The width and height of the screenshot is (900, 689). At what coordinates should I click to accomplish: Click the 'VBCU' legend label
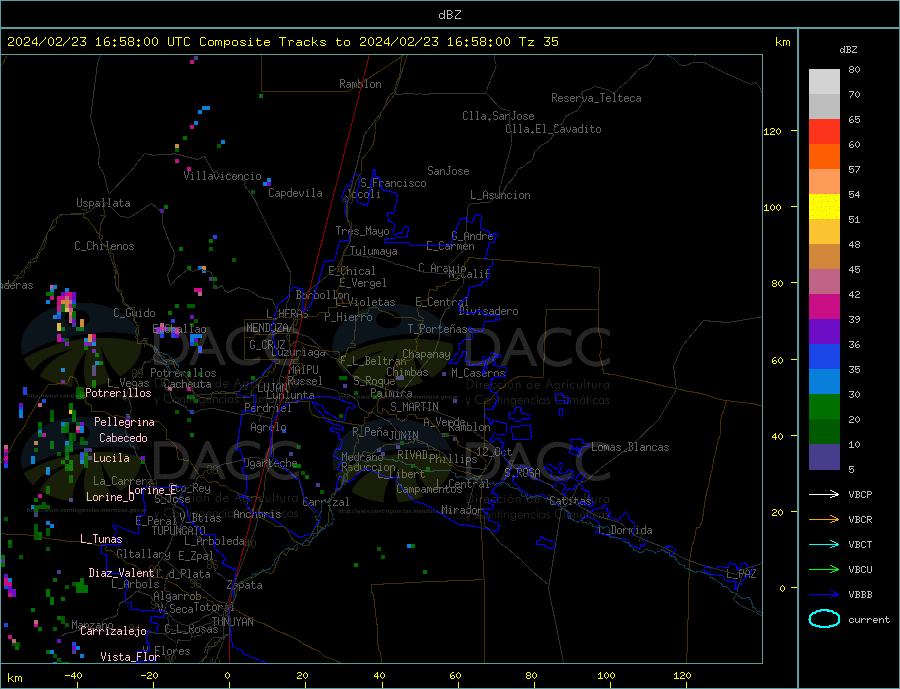(860, 570)
